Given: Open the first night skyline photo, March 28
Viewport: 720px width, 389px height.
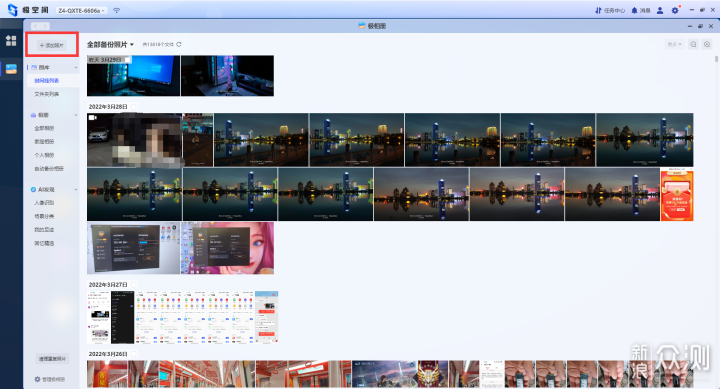Looking at the screenshot, I should pyautogui.click(x=261, y=140).
